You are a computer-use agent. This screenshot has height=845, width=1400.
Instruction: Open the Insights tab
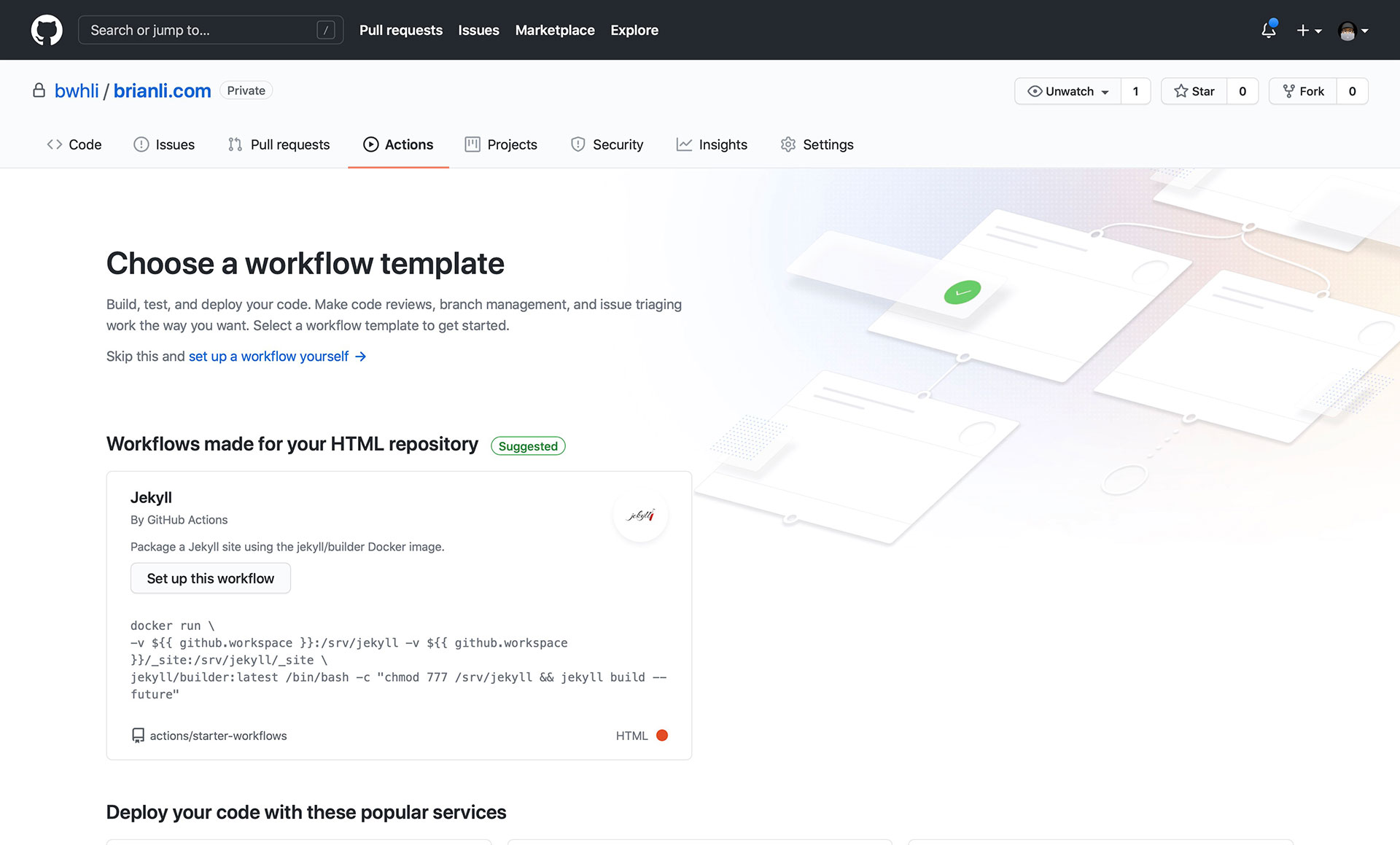712,144
